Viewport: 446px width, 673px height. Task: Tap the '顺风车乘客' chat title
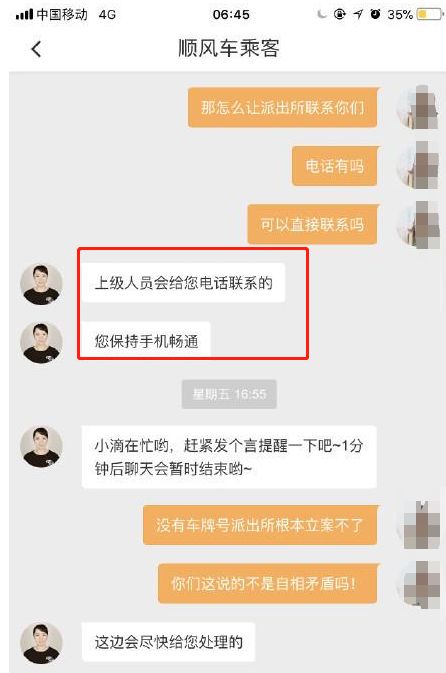(x=229, y=48)
